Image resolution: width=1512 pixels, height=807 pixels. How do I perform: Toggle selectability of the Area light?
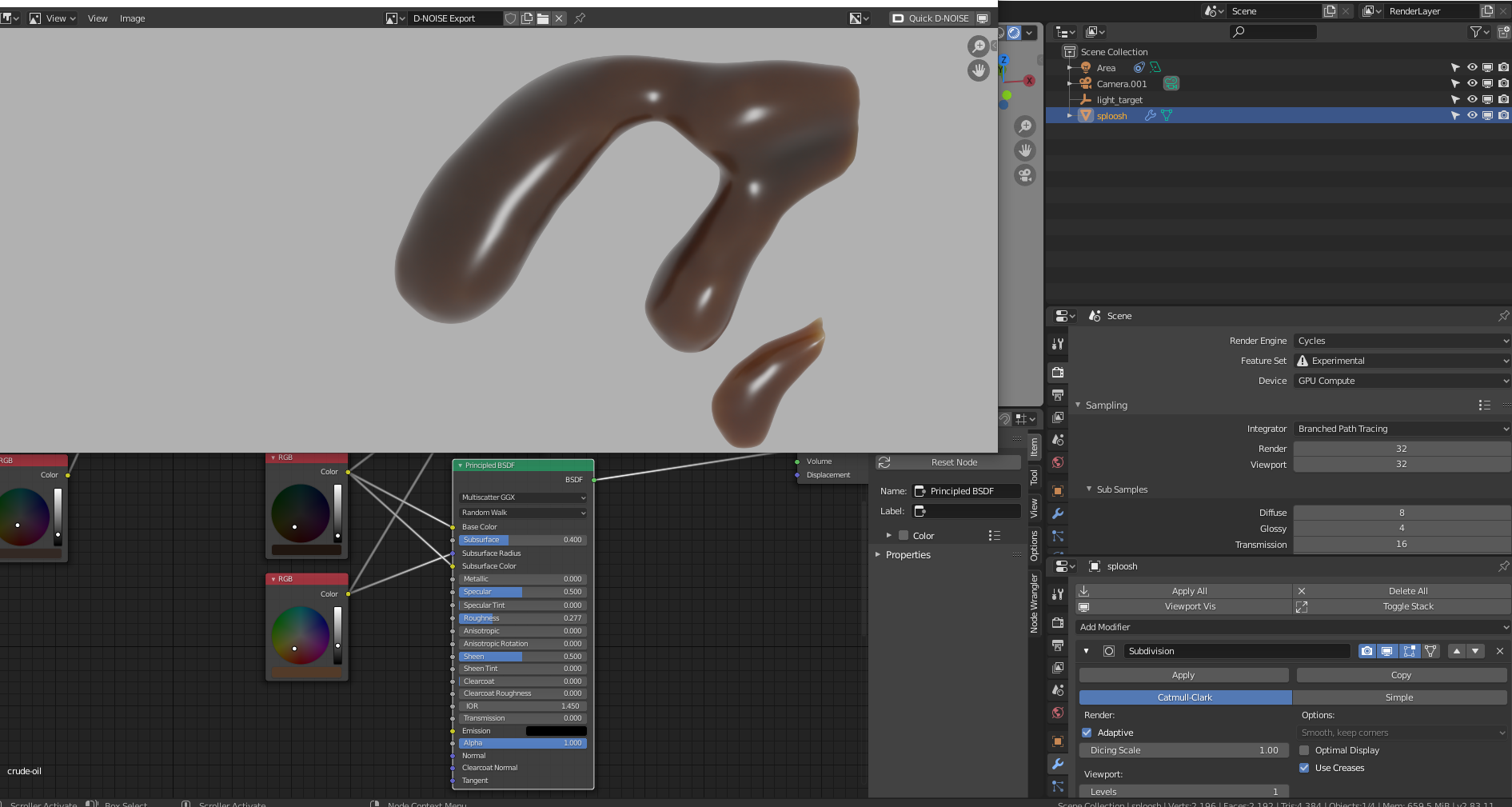pyautogui.click(x=1455, y=68)
